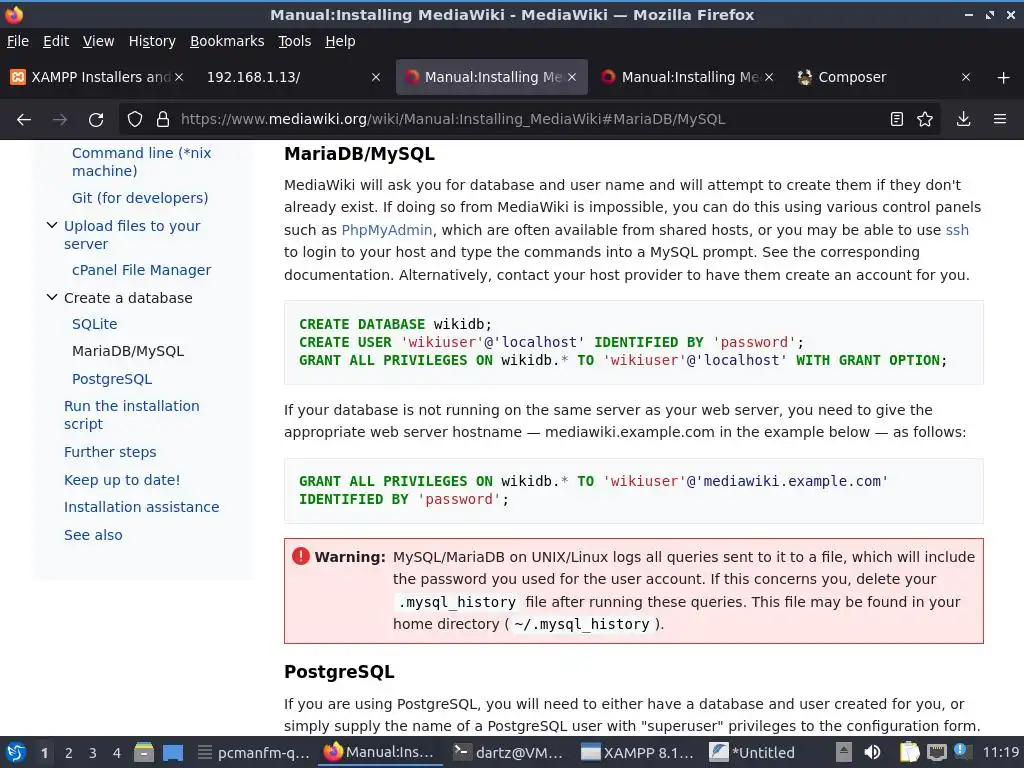Image resolution: width=1024 pixels, height=768 pixels.
Task: Open the XAMPP 8.1 window from taskbar
Action: [x=637, y=752]
